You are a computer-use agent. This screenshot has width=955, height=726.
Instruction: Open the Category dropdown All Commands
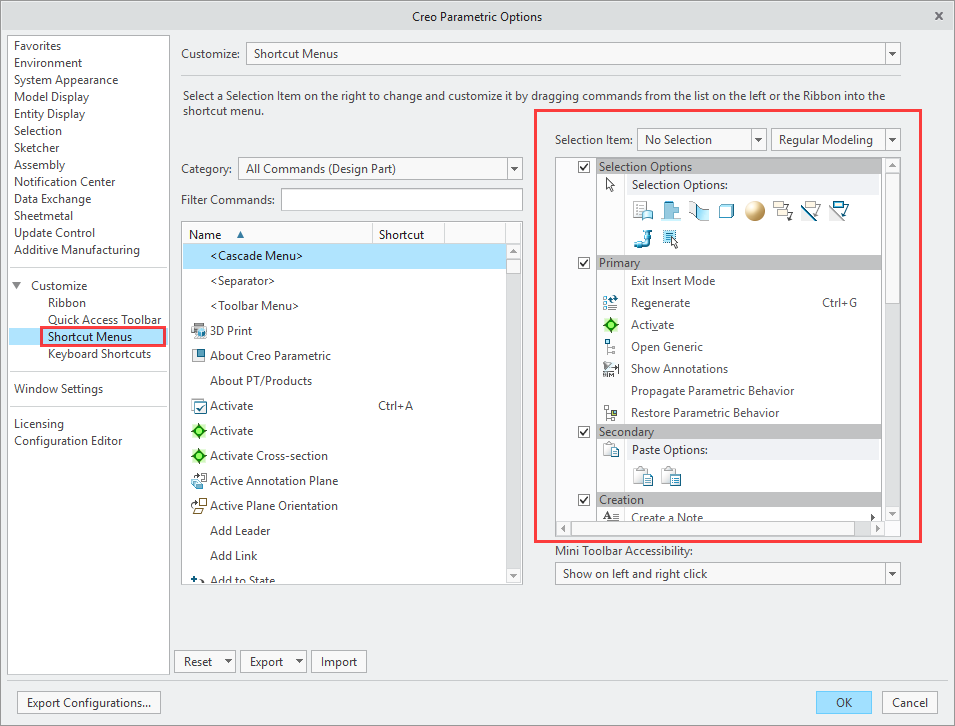[515, 169]
